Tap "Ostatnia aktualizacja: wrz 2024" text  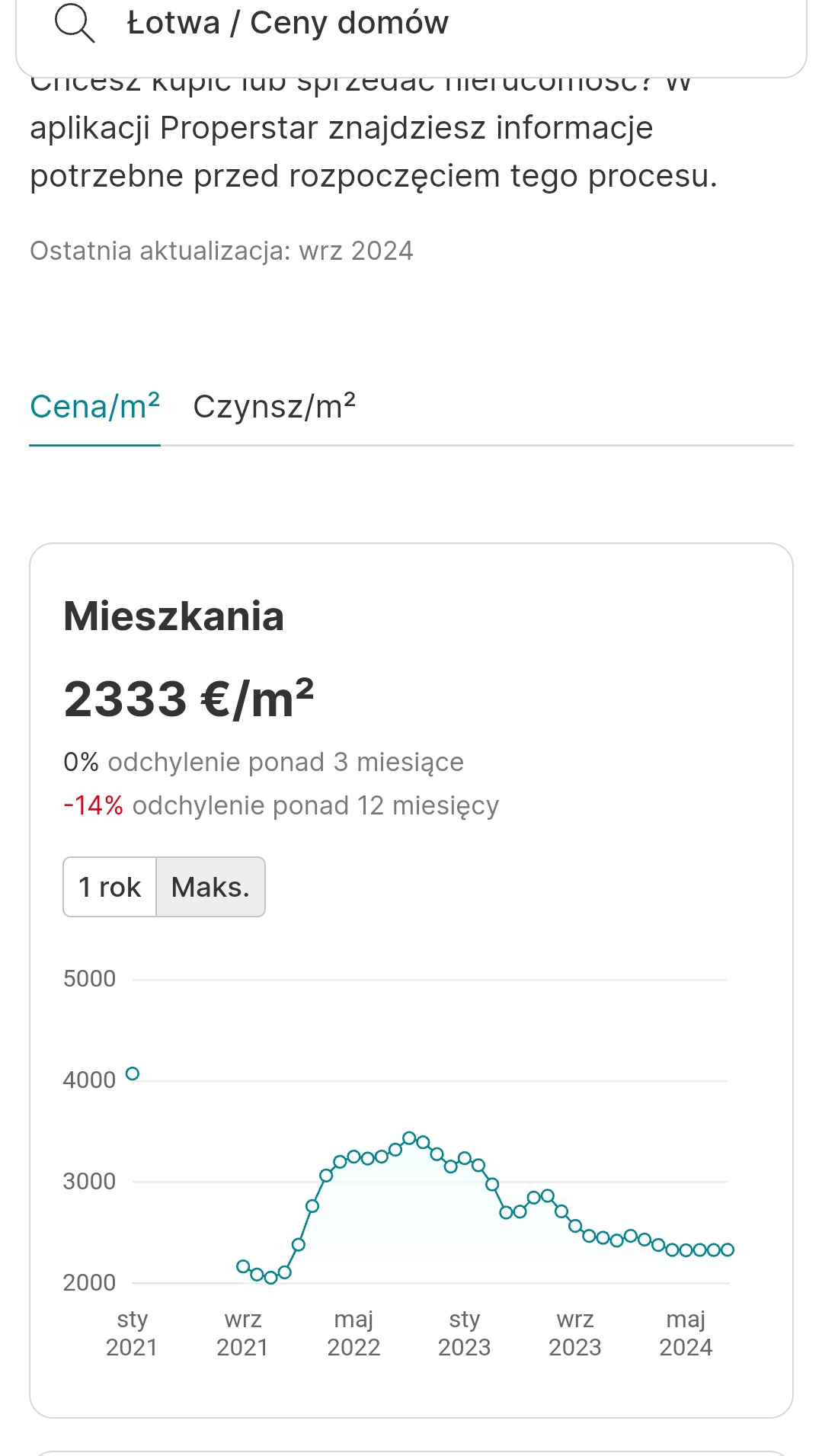222,251
